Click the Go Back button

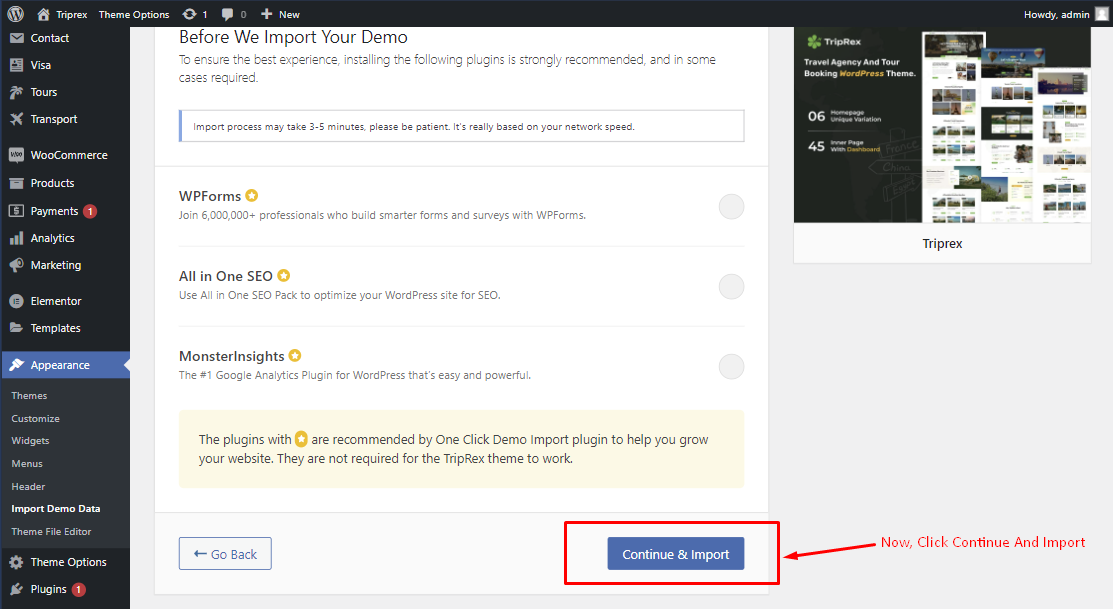click(225, 554)
